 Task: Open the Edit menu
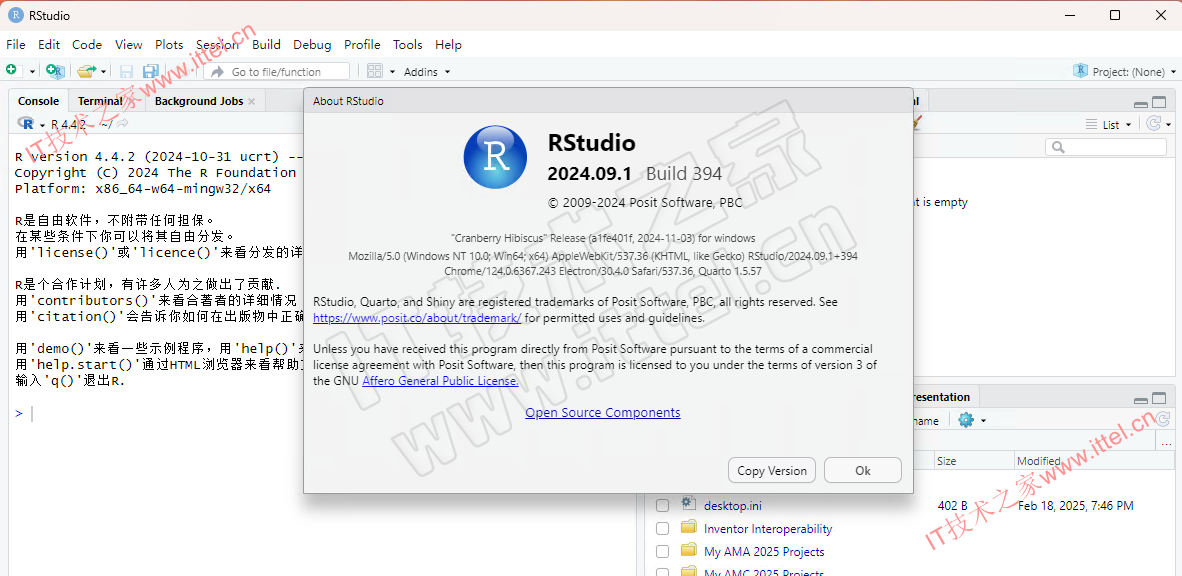pyautogui.click(x=49, y=44)
